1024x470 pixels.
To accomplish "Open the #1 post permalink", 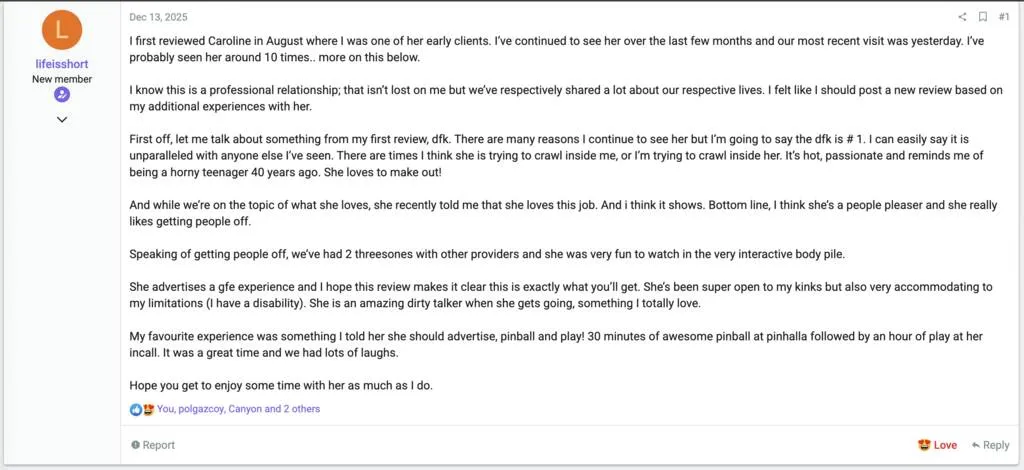I will tap(1004, 17).
